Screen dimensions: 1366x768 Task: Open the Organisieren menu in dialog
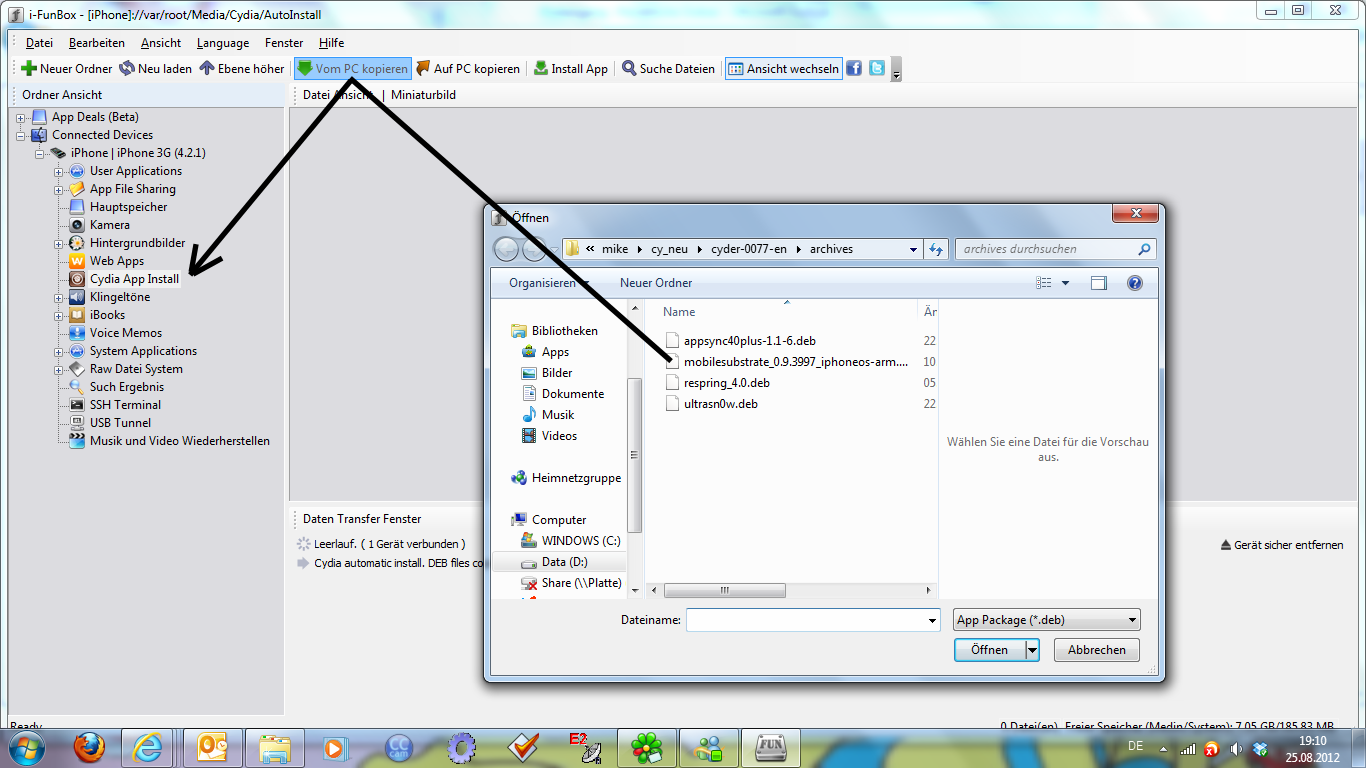tap(549, 283)
